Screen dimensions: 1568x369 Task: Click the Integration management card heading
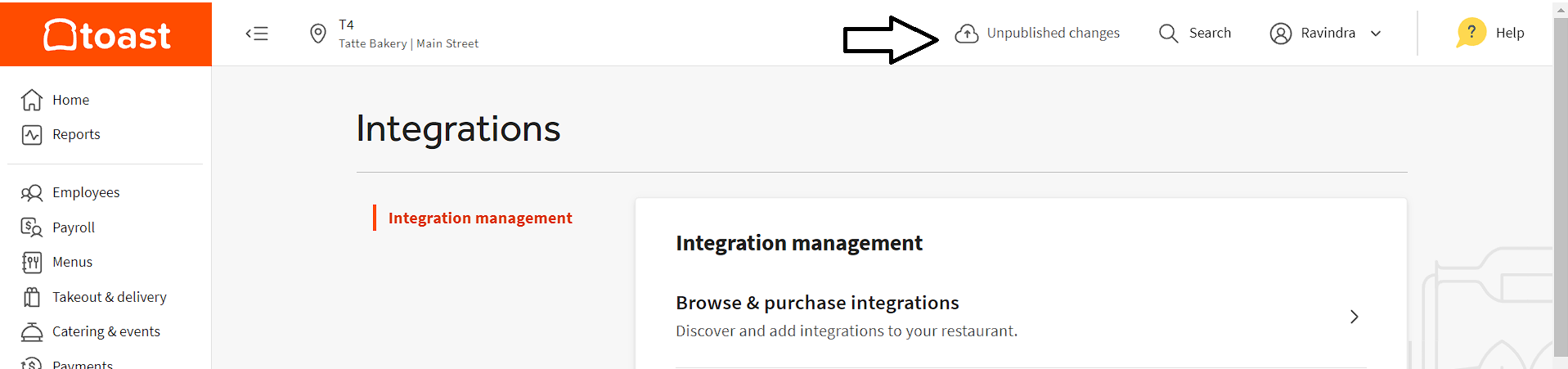coord(799,243)
